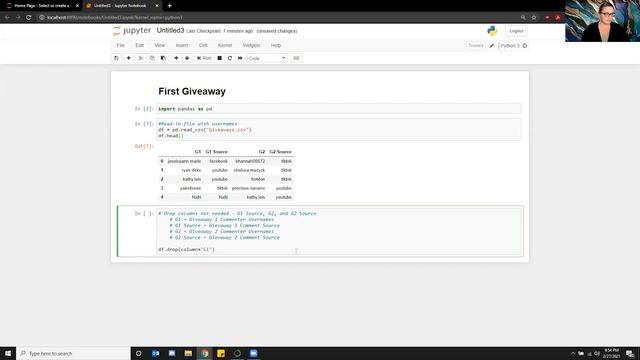Viewport: 640px width, 360px height.
Task: Click the Trusted notebook indicator
Action: tap(476, 46)
